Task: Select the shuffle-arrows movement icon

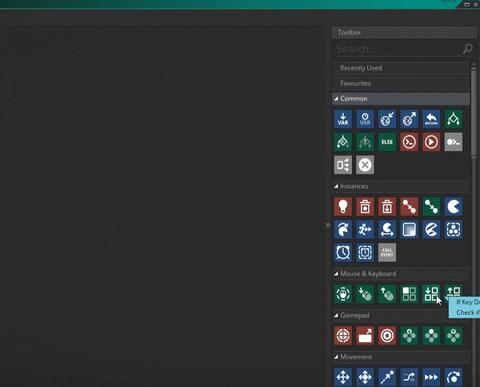Action: [x=409, y=377]
